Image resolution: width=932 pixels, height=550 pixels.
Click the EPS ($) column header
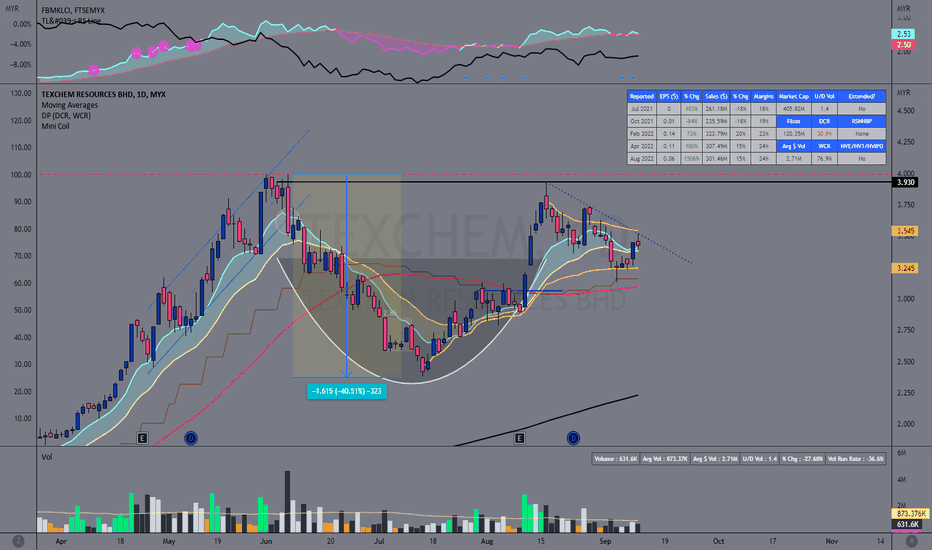[x=669, y=96]
